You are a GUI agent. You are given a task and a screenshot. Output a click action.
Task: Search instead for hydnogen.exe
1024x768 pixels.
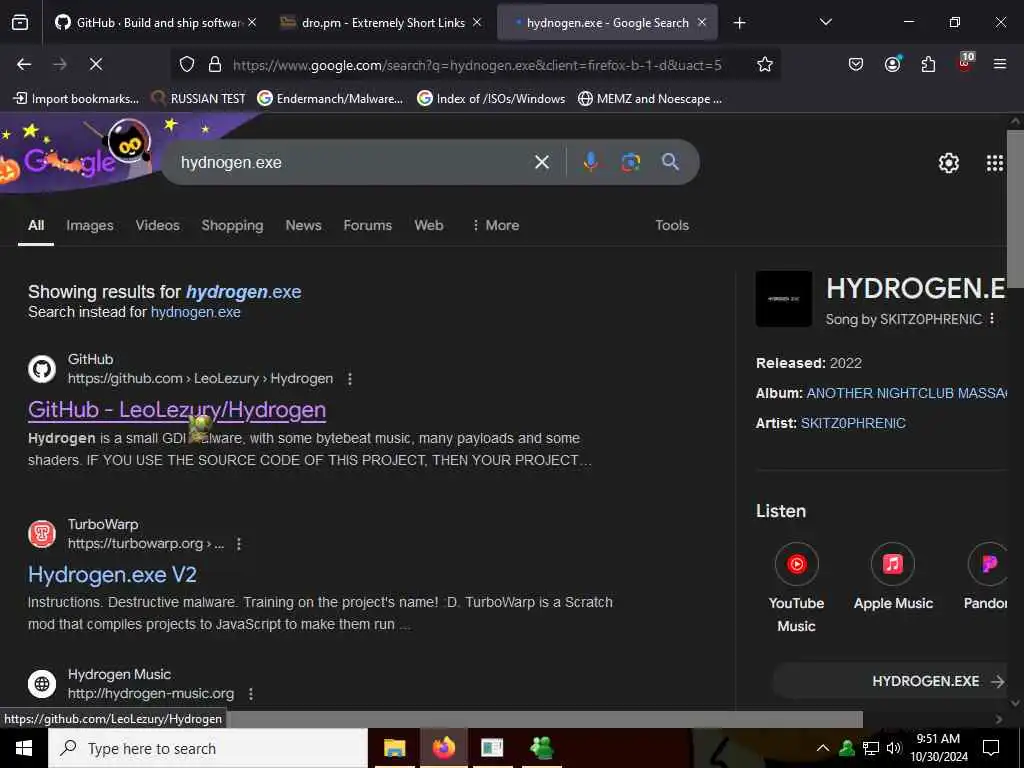[195, 312]
